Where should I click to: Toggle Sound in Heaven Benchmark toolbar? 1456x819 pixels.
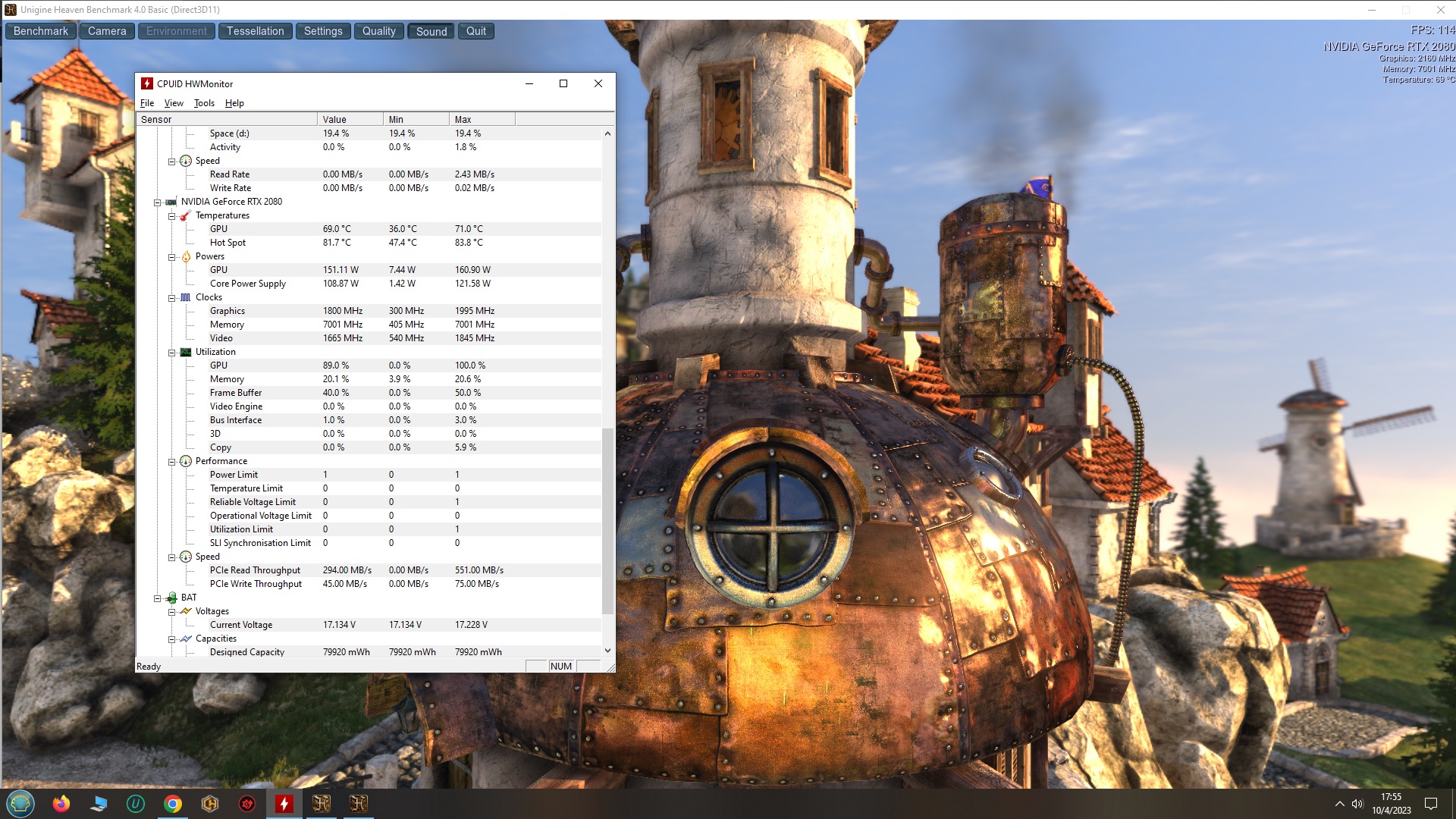[x=431, y=31]
